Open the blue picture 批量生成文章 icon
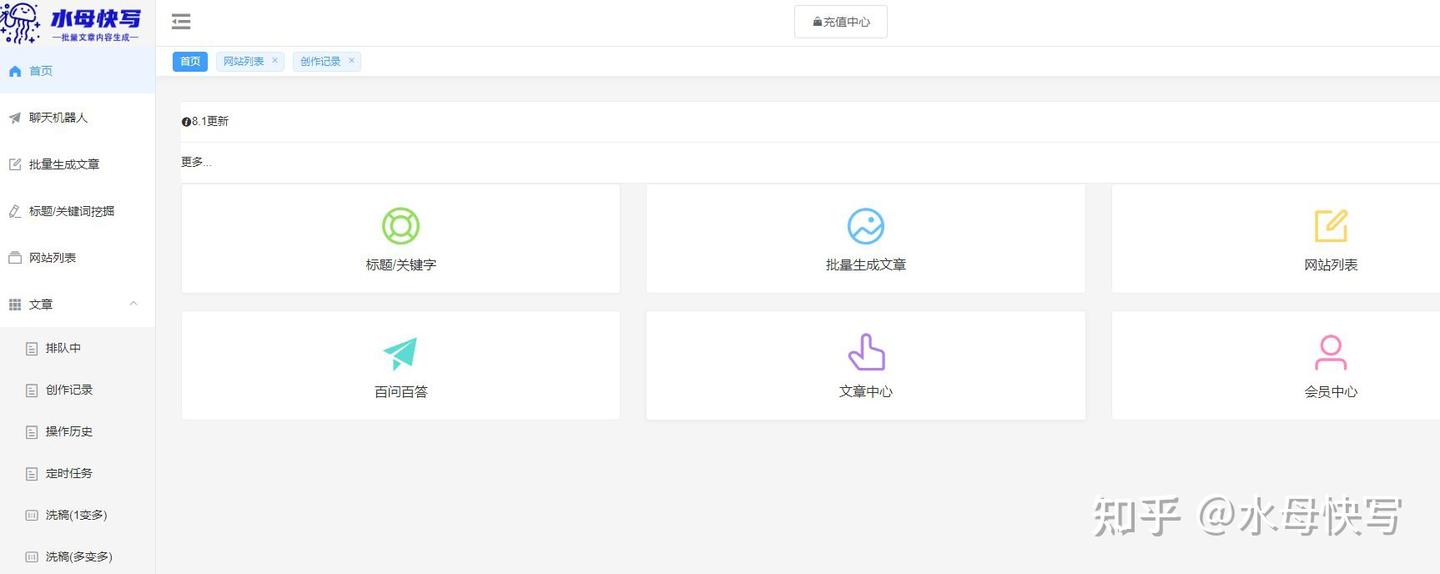This screenshot has width=1440, height=574. tap(866, 226)
